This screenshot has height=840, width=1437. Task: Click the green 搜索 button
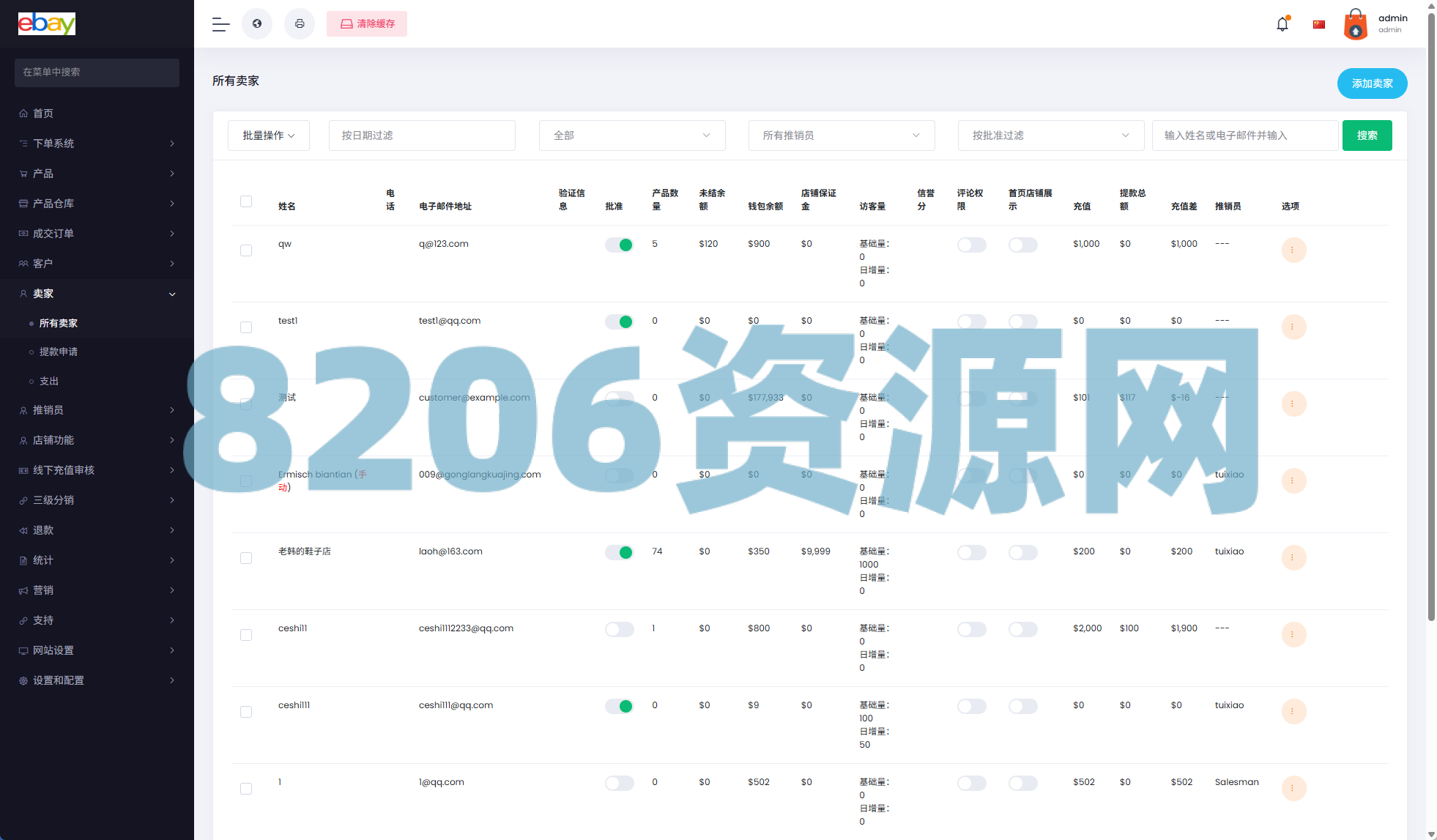(1367, 135)
